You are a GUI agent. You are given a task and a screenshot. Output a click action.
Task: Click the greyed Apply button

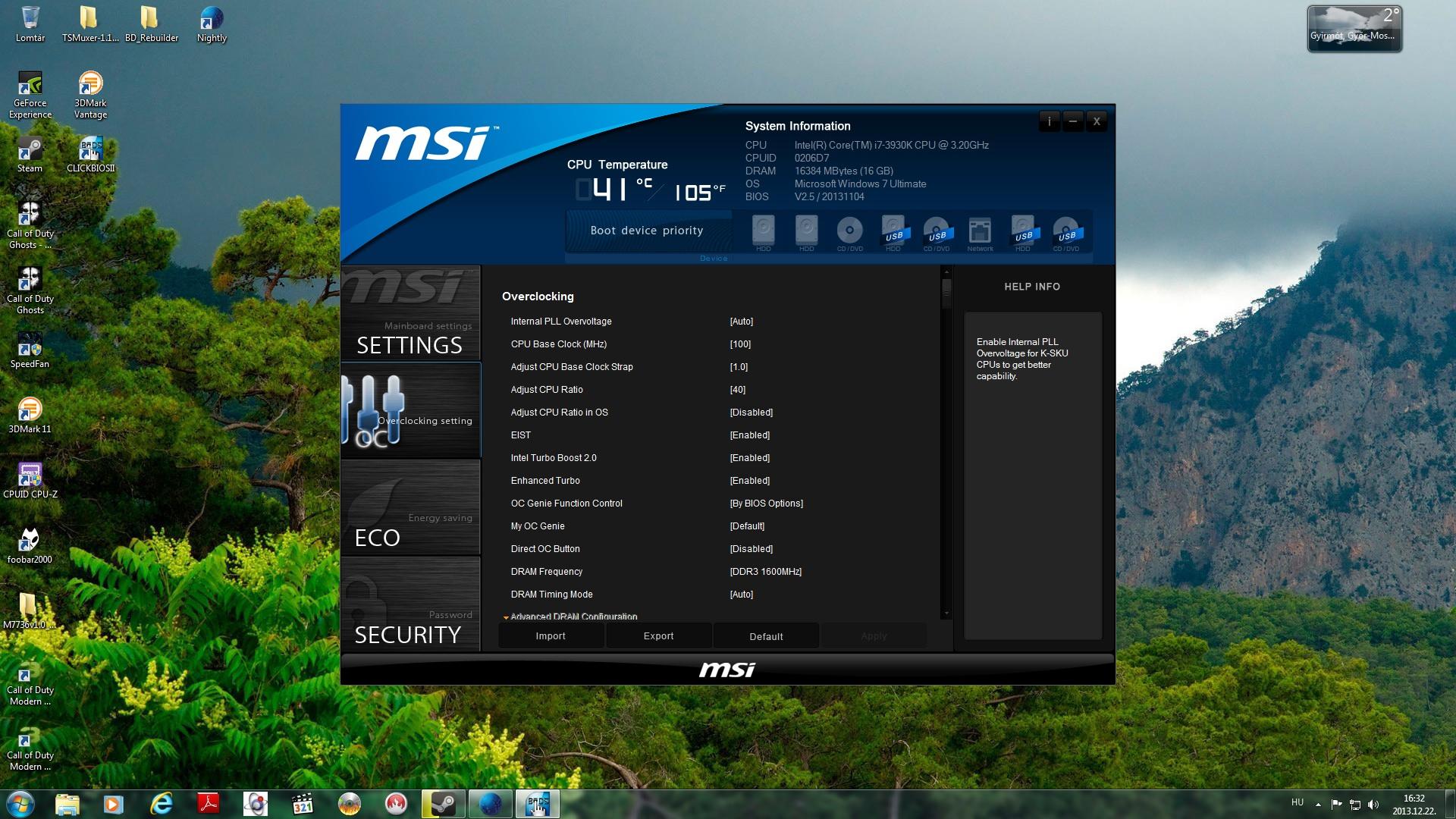(874, 636)
